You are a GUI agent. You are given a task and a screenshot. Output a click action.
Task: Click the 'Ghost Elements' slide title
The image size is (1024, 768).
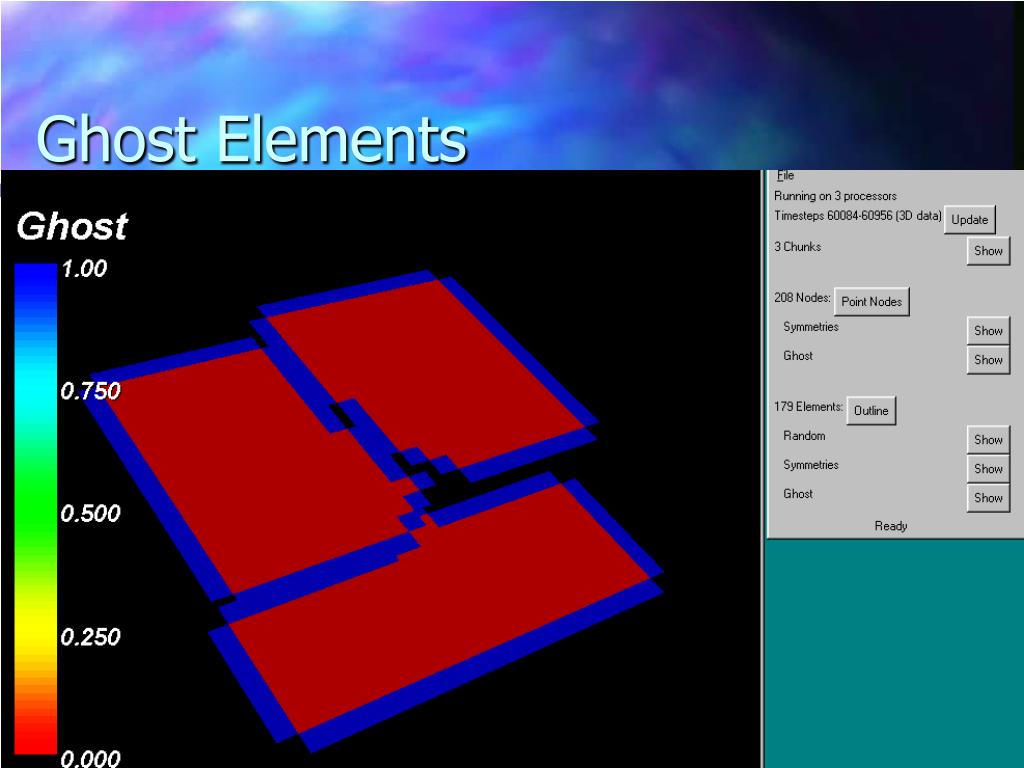point(252,139)
